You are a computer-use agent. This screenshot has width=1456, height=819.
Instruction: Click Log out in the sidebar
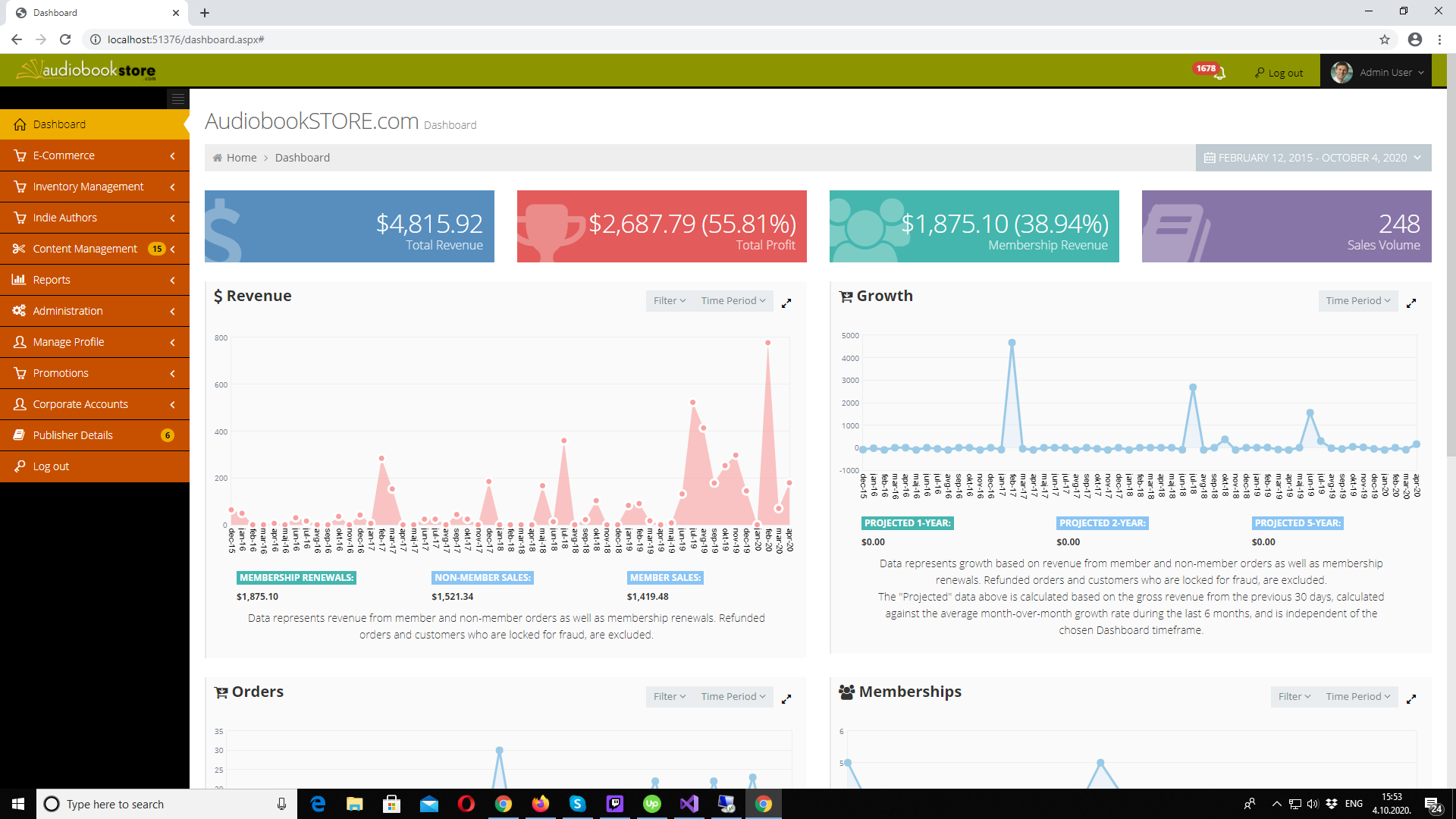click(x=94, y=466)
